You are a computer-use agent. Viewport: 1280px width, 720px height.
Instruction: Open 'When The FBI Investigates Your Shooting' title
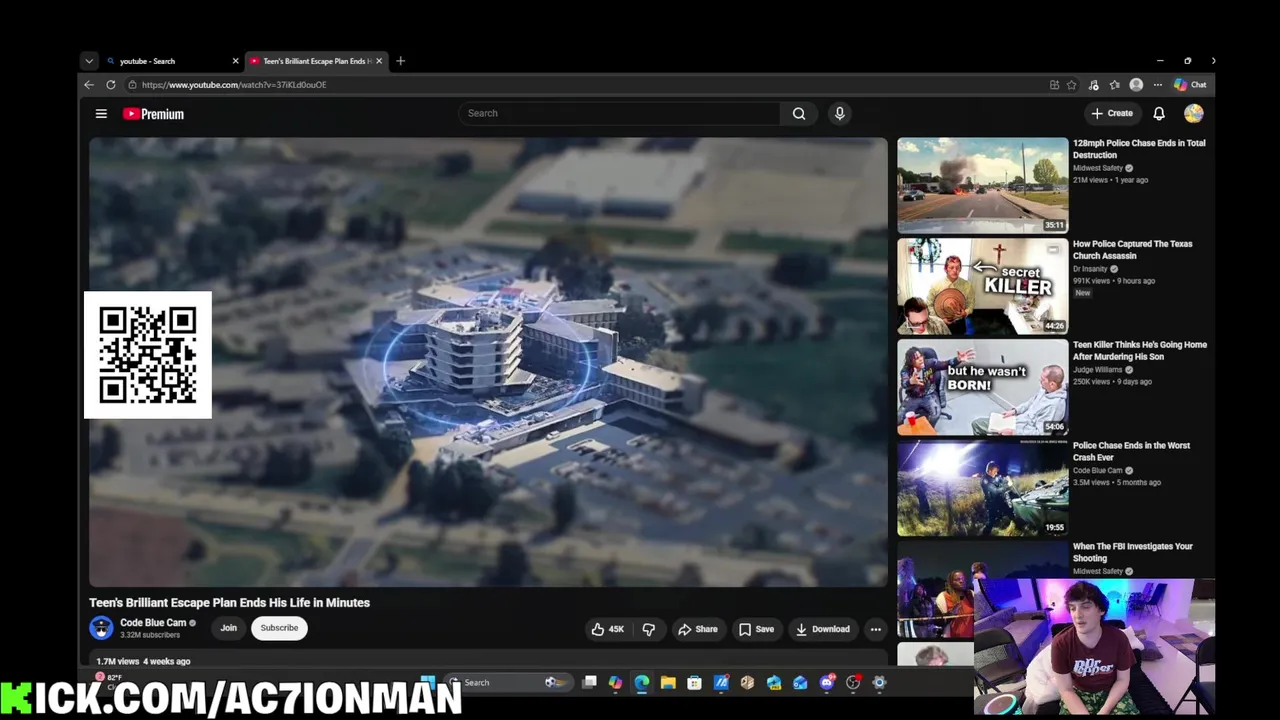[1133, 552]
